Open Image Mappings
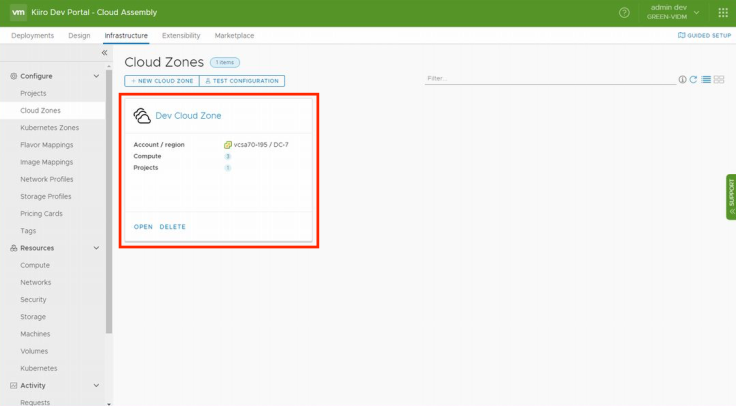This screenshot has width=736, height=406. 46,162
